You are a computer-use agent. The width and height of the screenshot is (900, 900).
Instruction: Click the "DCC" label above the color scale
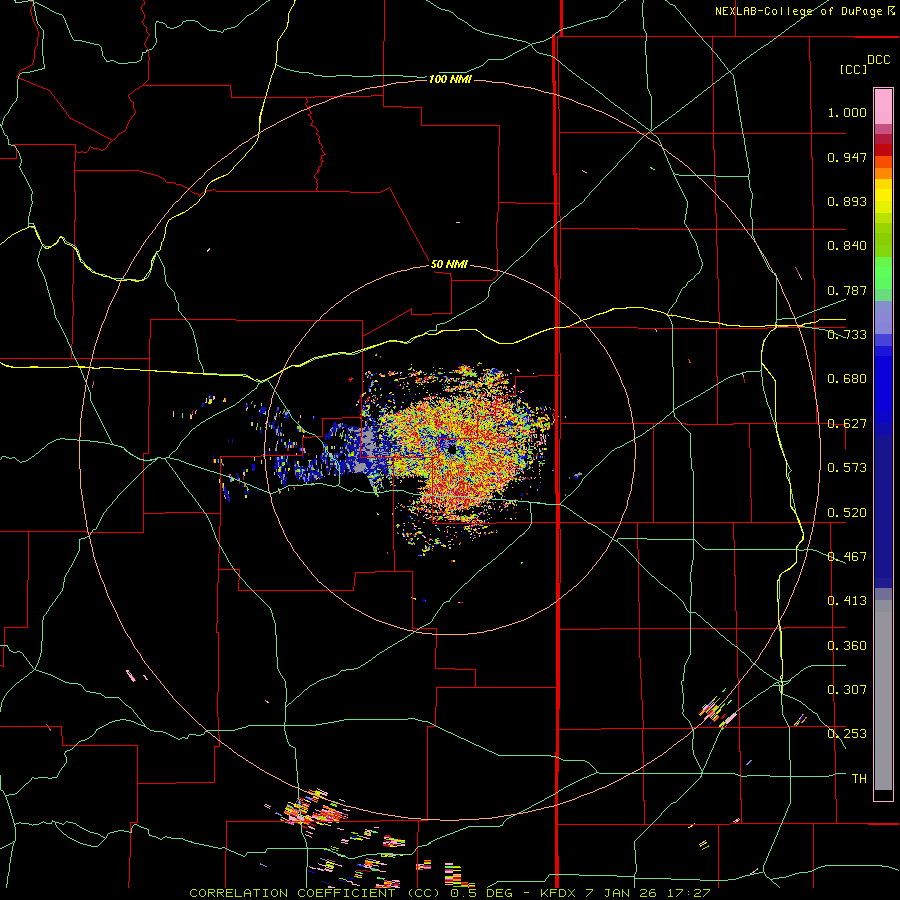coord(879,60)
